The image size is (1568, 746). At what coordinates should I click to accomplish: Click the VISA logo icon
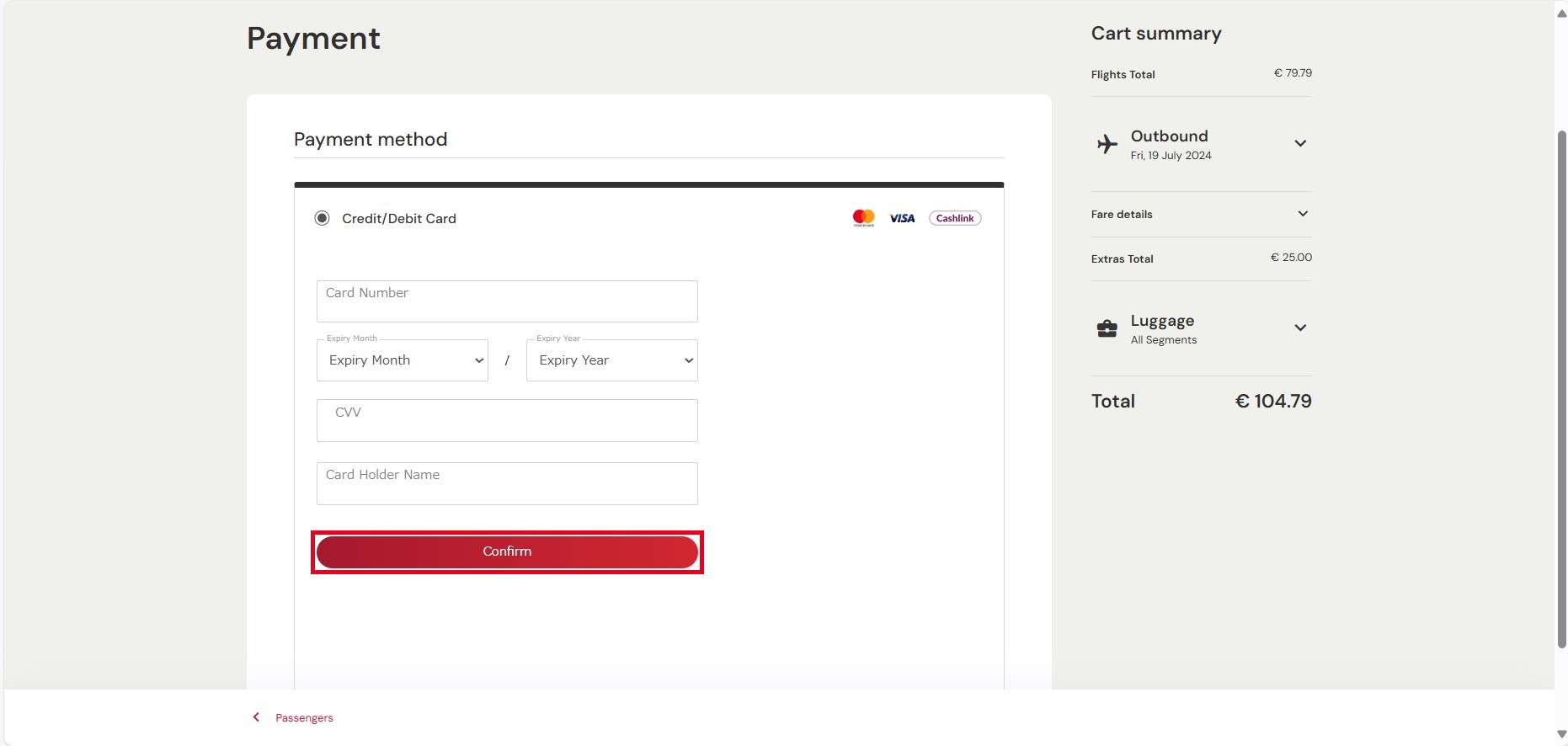coord(902,218)
